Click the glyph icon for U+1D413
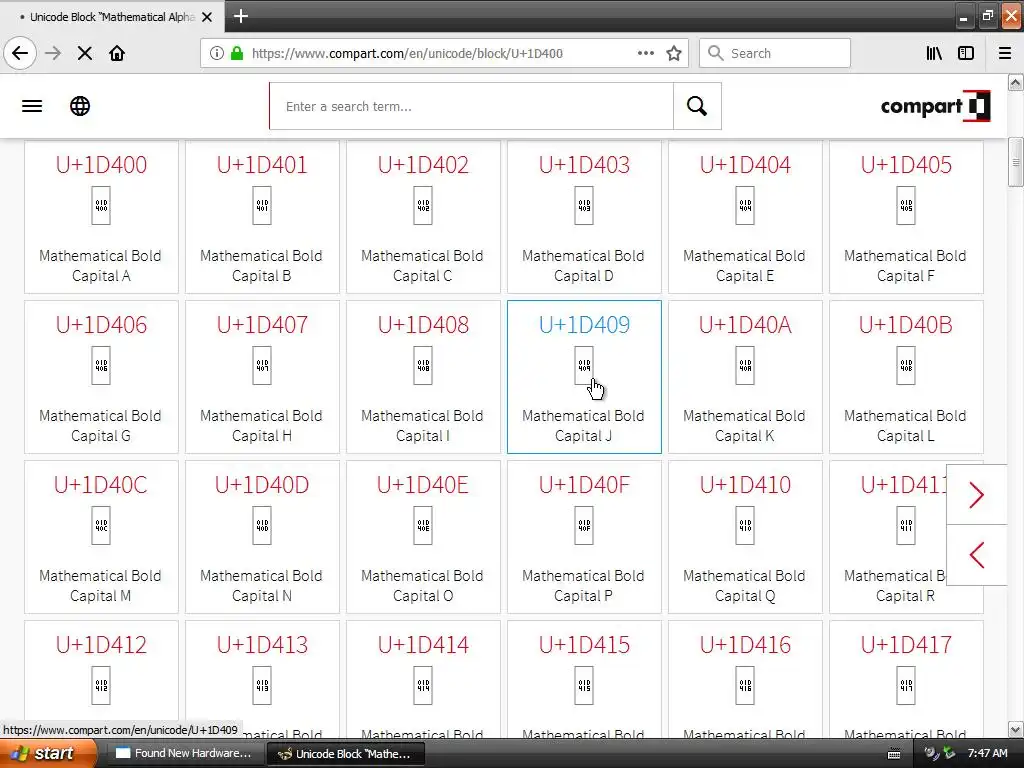The width and height of the screenshot is (1024, 768). point(262,685)
